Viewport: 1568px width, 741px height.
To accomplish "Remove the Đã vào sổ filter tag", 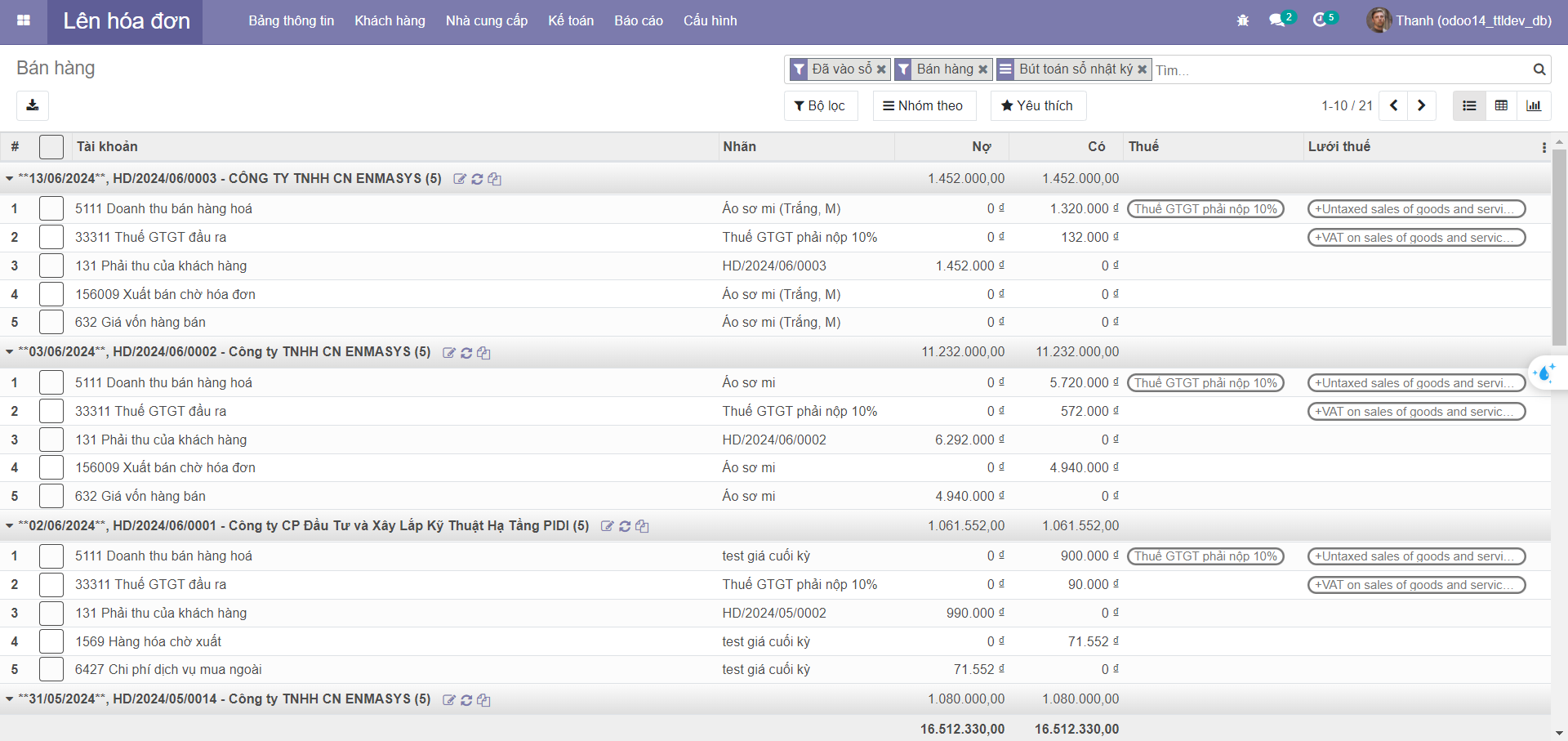I will [x=881, y=69].
